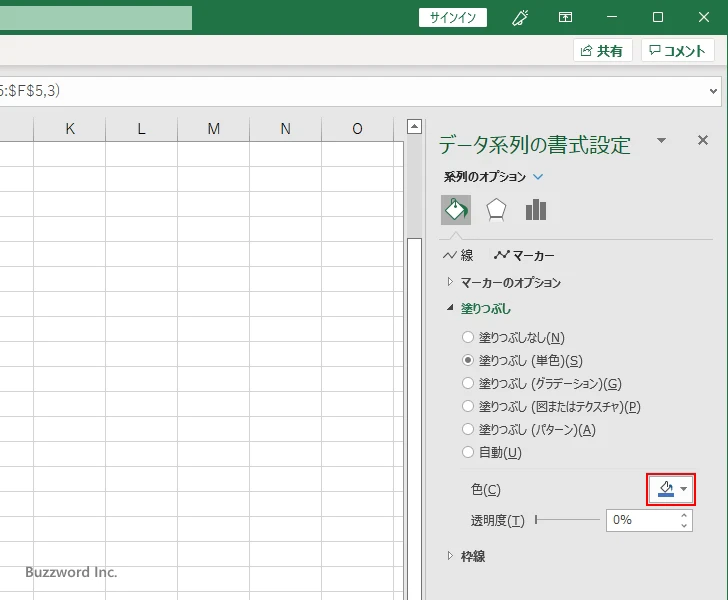Viewport: 728px width, 600px height.
Task: Switch to the 線 tab
Action: tap(458, 255)
